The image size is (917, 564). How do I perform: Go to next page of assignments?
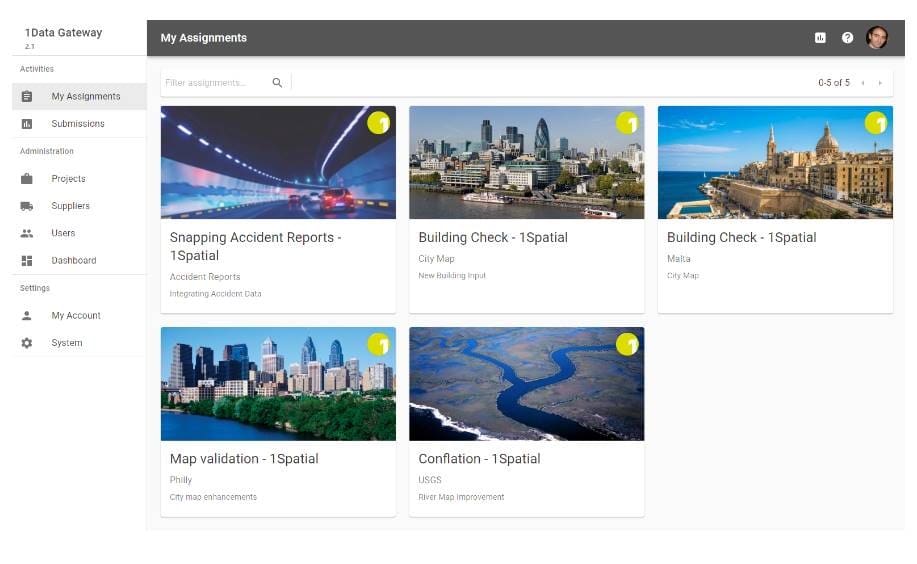coord(880,83)
